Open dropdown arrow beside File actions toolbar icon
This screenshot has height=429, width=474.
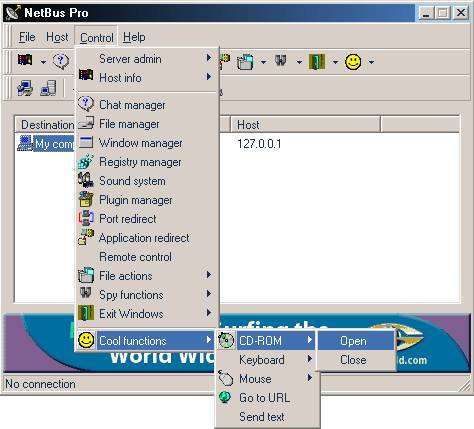coord(263,62)
